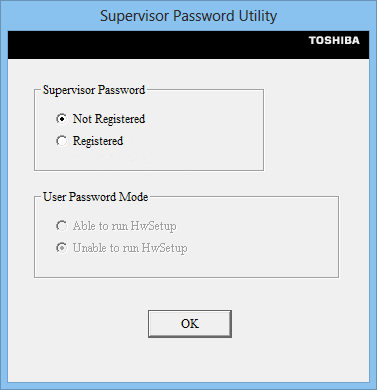
Task: Click the black header banner's empty area
Action: pos(150,45)
